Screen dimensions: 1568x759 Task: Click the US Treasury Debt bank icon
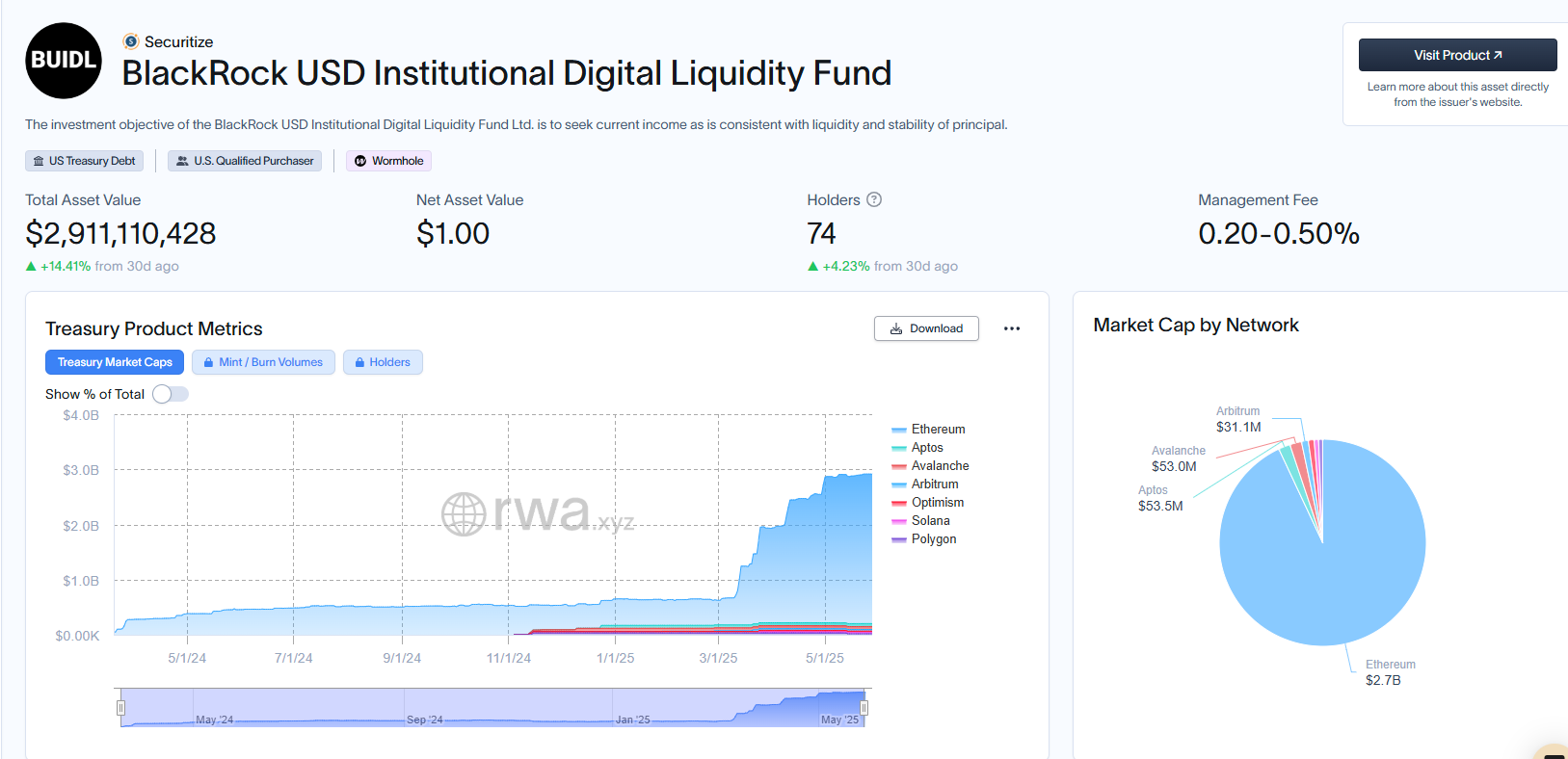(39, 161)
